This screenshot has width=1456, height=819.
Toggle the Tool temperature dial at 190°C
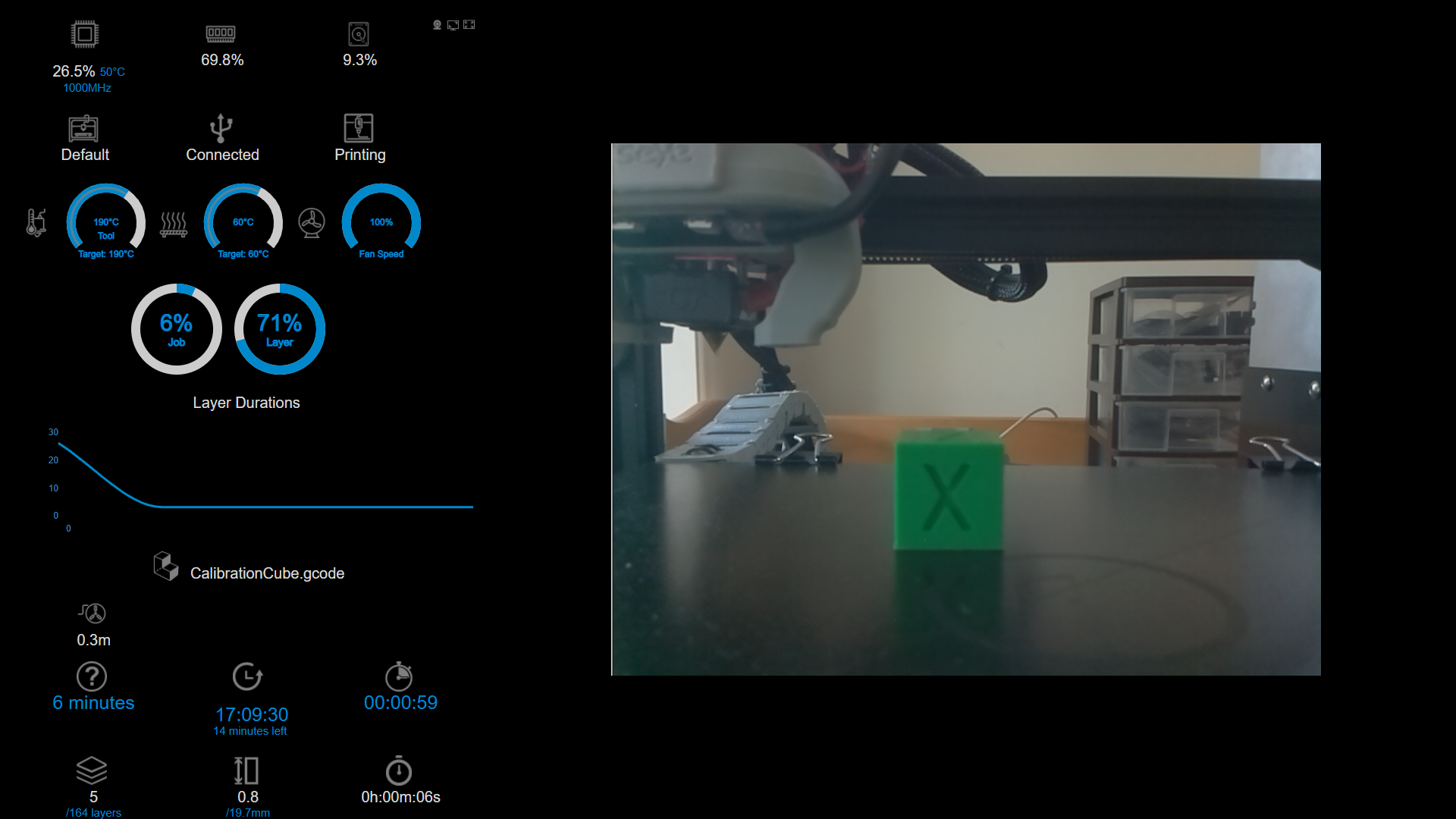105,222
